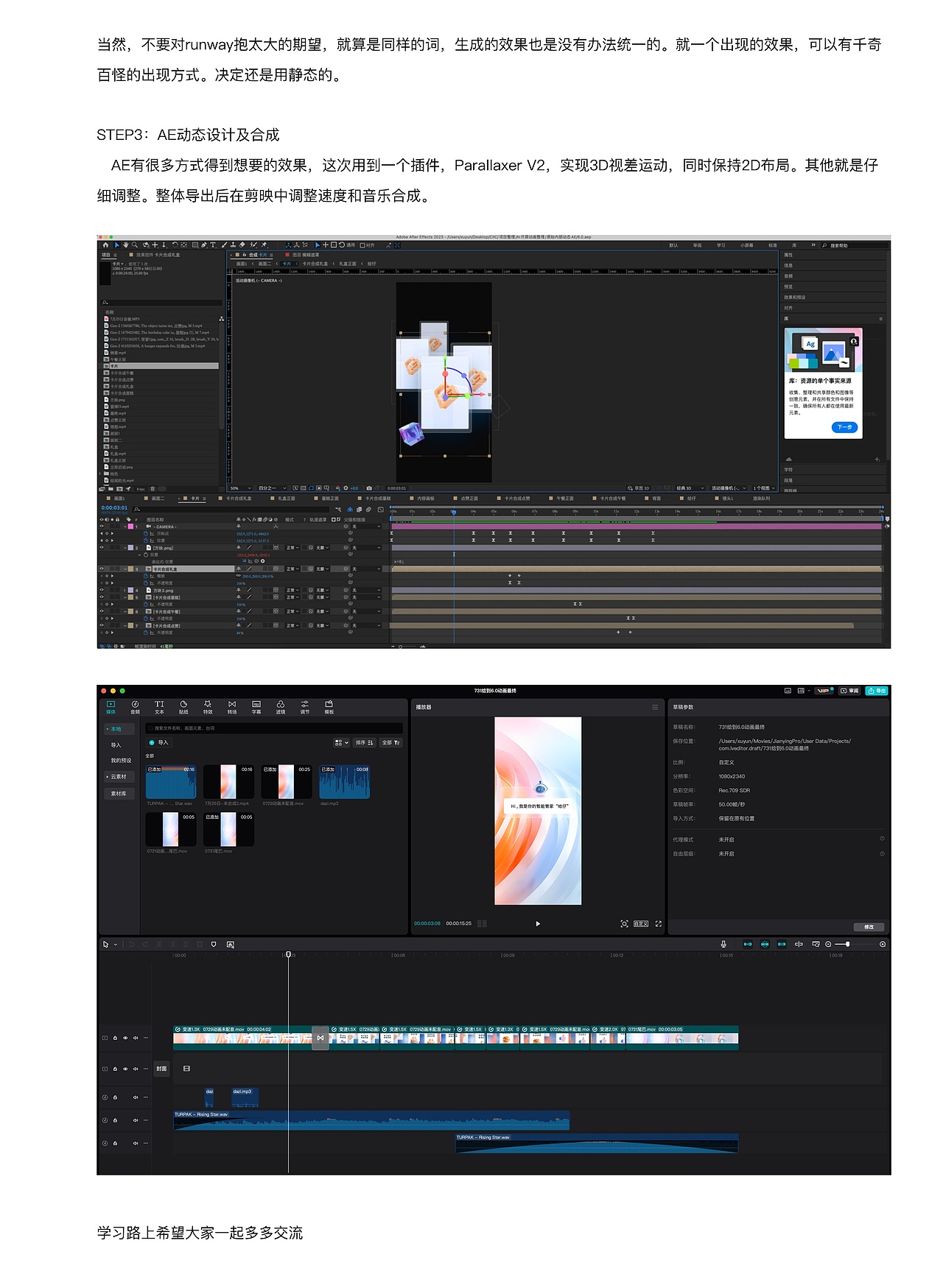Click the microphone record icon in JianYing timeline toolbar
Image resolution: width=943 pixels, height=1288 pixels.
(723, 944)
